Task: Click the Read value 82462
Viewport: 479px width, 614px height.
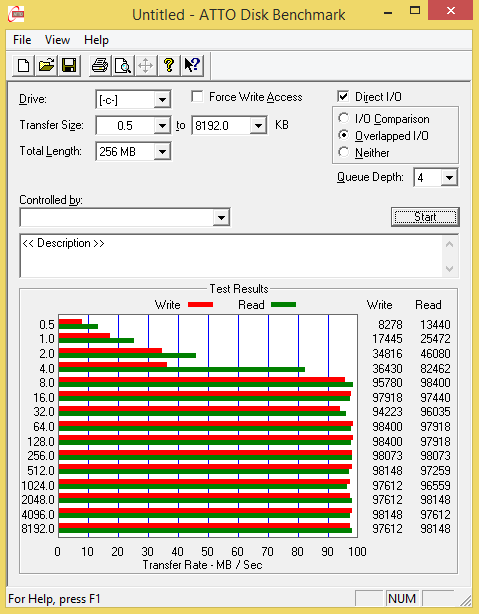Action: coord(435,368)
